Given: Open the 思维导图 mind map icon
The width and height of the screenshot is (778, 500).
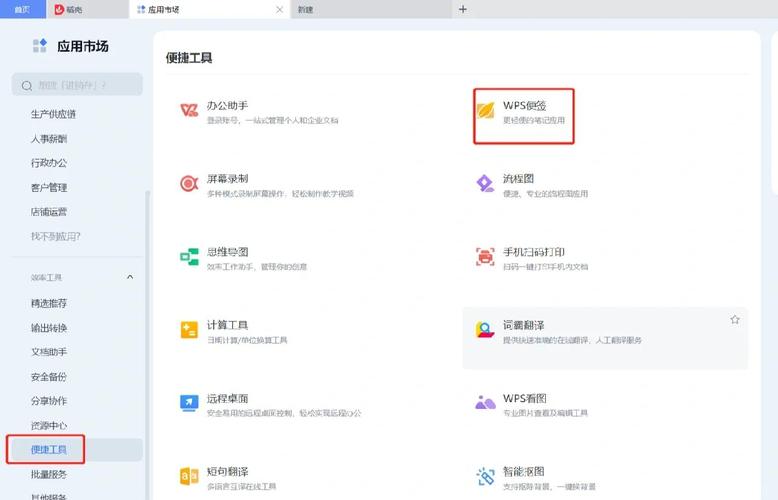Looking at the screenshot, I should (x=189, y=257).
